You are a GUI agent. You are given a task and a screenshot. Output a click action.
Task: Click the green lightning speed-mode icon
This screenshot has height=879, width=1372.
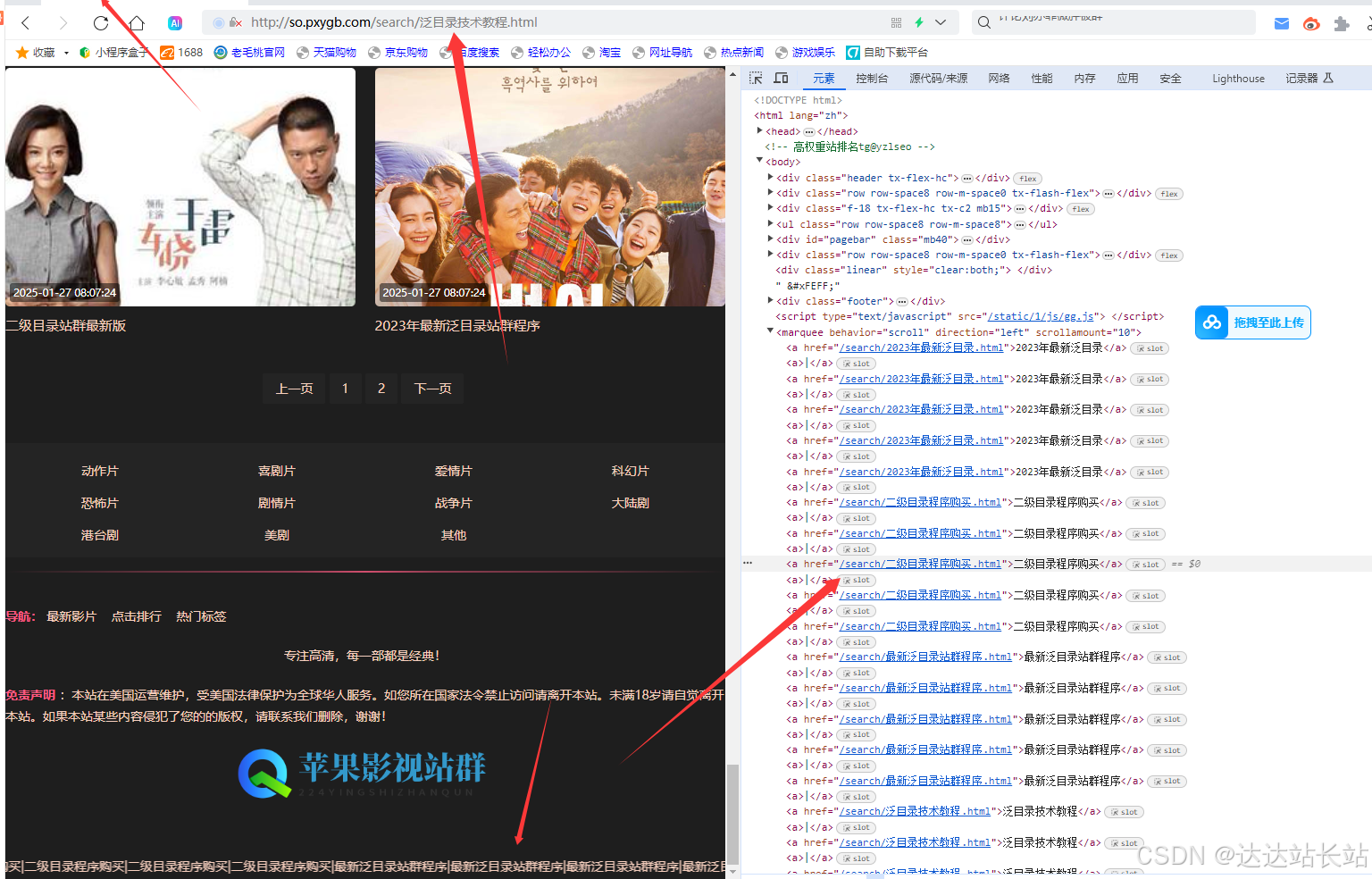(x=919, y=22)
